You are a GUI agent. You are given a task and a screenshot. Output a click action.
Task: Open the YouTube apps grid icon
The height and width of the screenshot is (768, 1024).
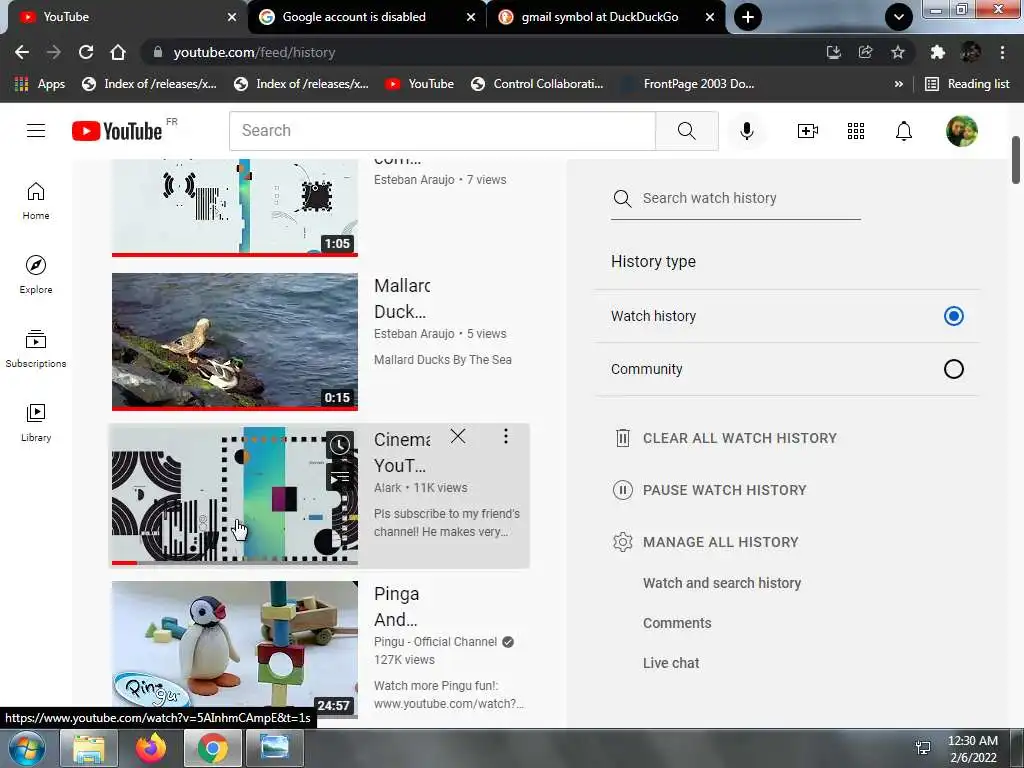(x=856, y=131)
